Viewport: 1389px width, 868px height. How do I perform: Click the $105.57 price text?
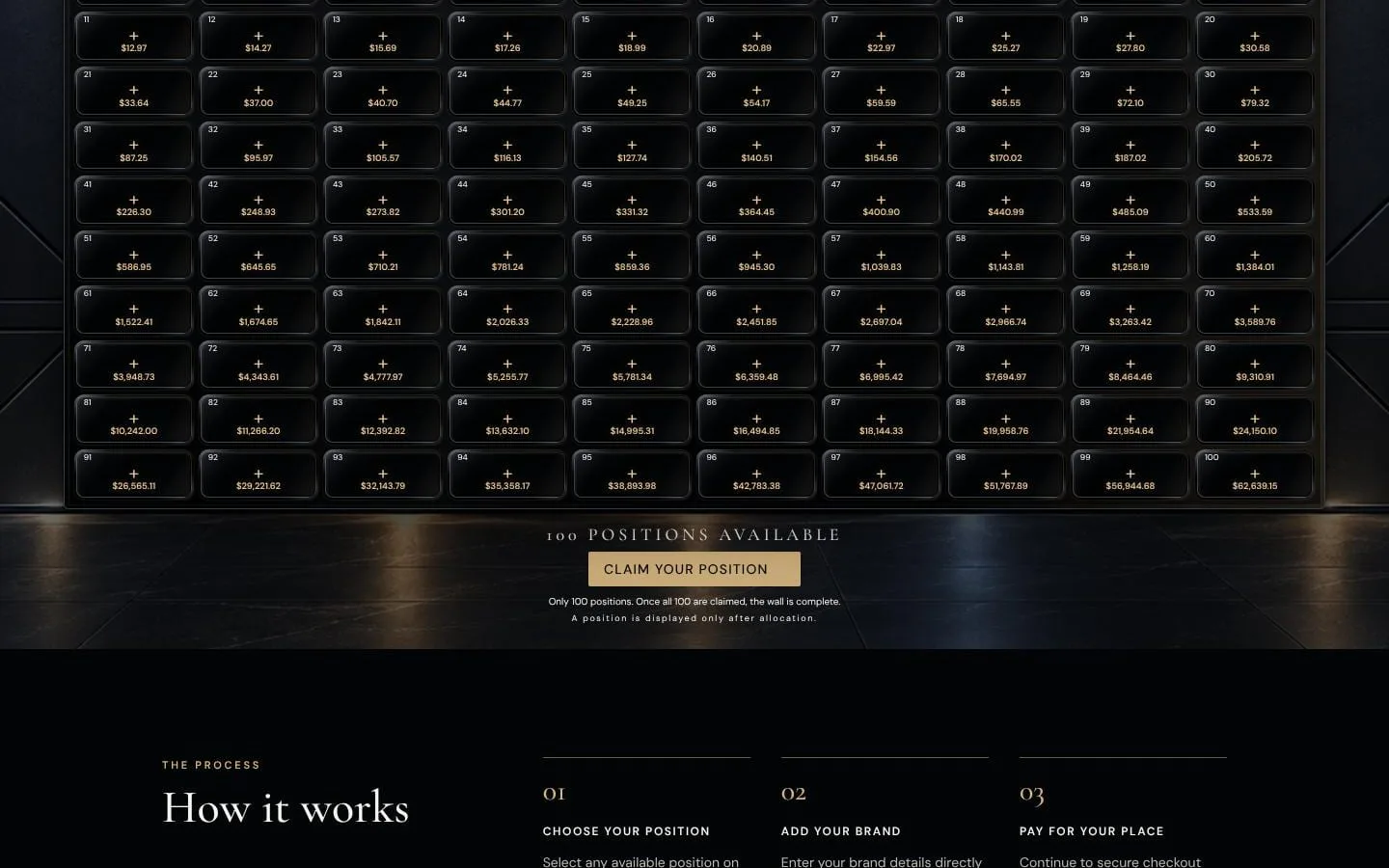[x=383, y=158]
